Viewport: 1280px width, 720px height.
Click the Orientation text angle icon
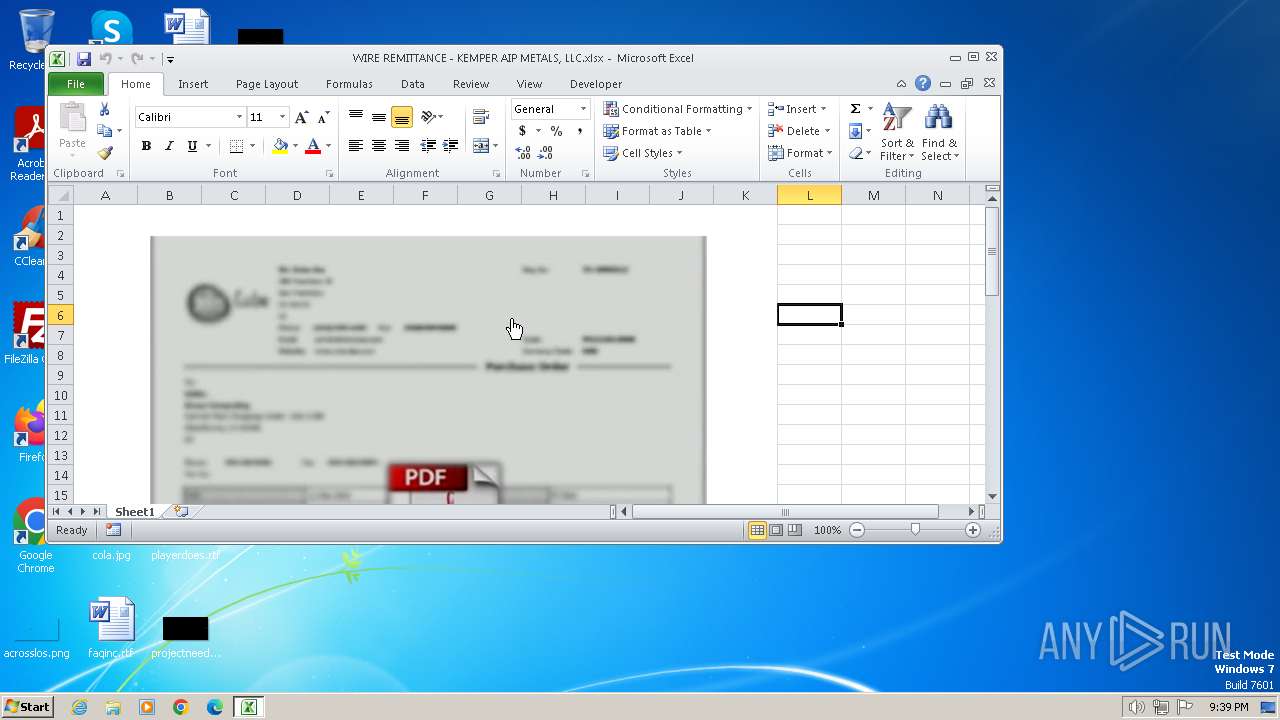429,117
